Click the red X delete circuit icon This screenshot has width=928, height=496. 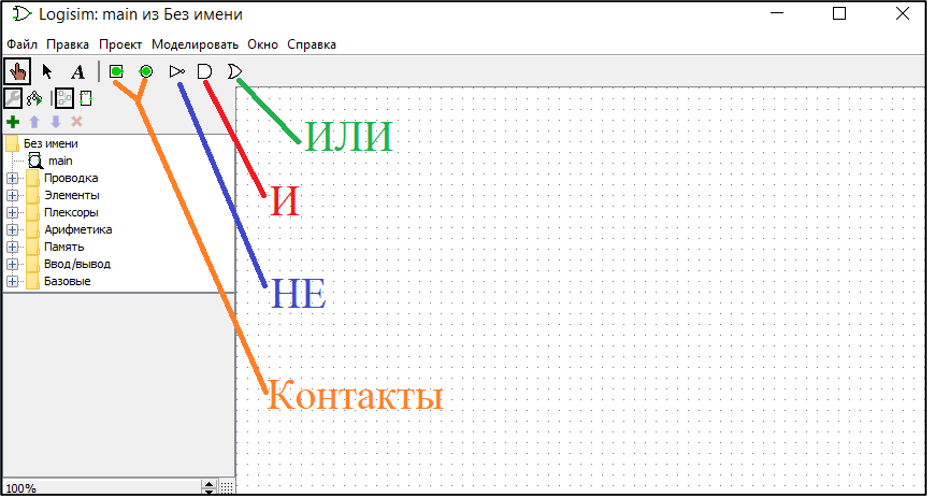(76, 122)
